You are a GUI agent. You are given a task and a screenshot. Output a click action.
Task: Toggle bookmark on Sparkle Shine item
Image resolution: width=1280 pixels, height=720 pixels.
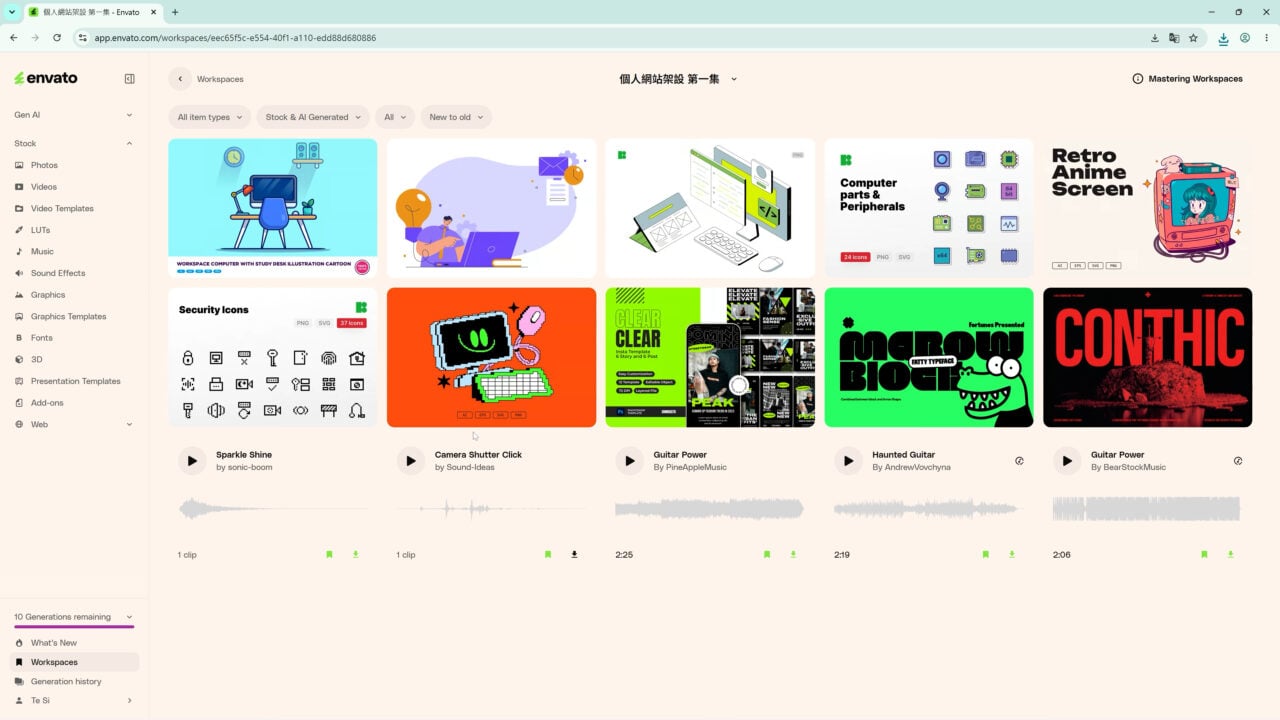[329, 554]
